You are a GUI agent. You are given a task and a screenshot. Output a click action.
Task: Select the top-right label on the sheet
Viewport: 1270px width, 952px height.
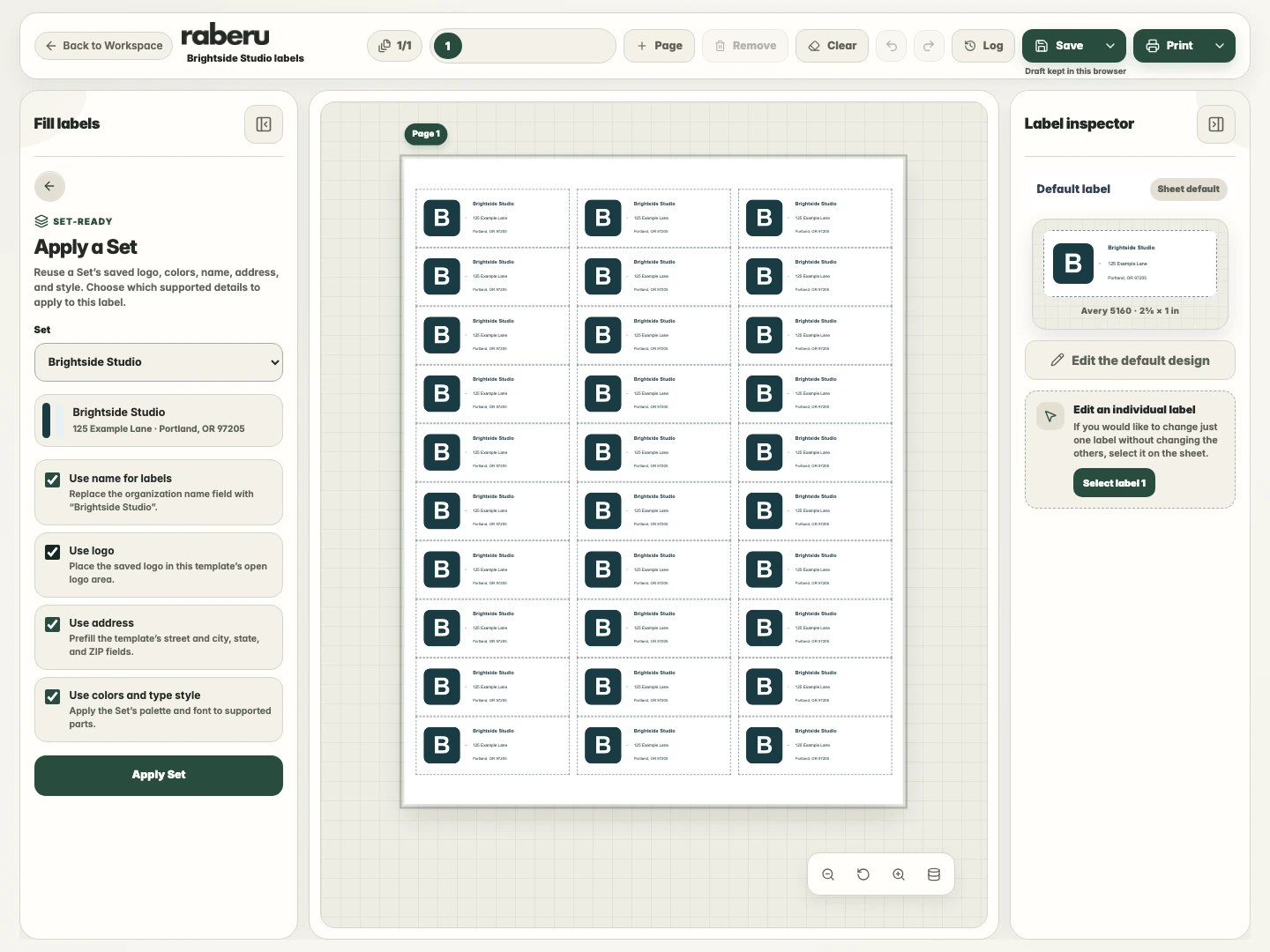[x=815, y=218]
